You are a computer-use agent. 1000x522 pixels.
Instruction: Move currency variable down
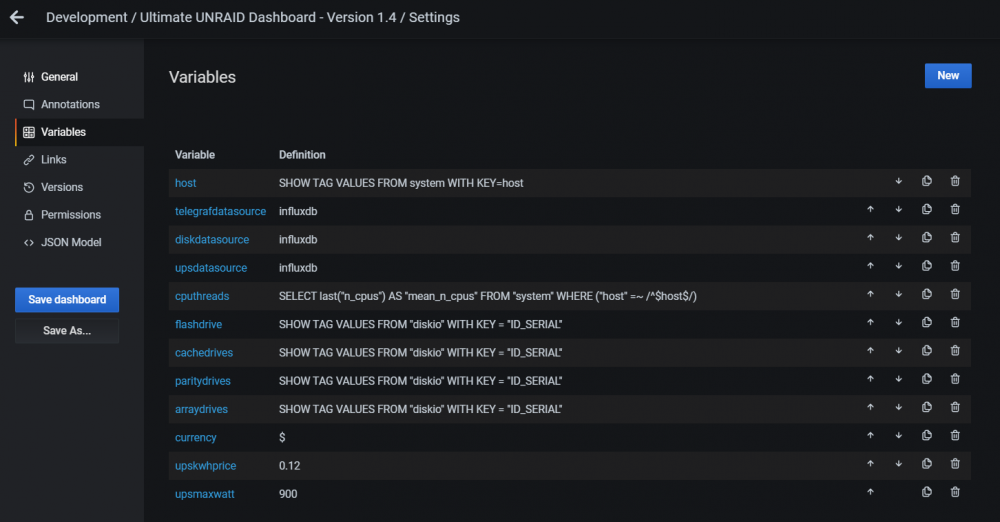coord(899,435)
